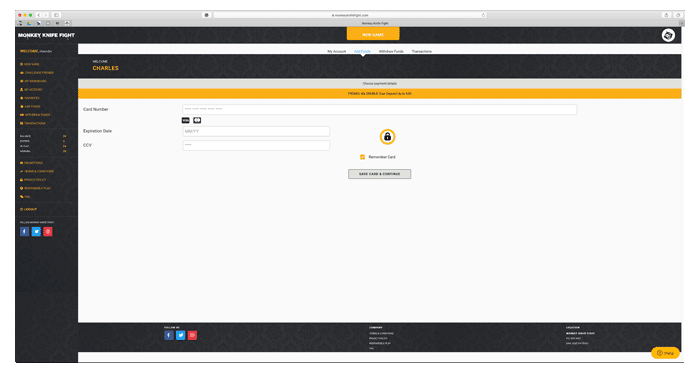Toggle the Safari sidebar button

pyautogui.click(x=56, y=15)
